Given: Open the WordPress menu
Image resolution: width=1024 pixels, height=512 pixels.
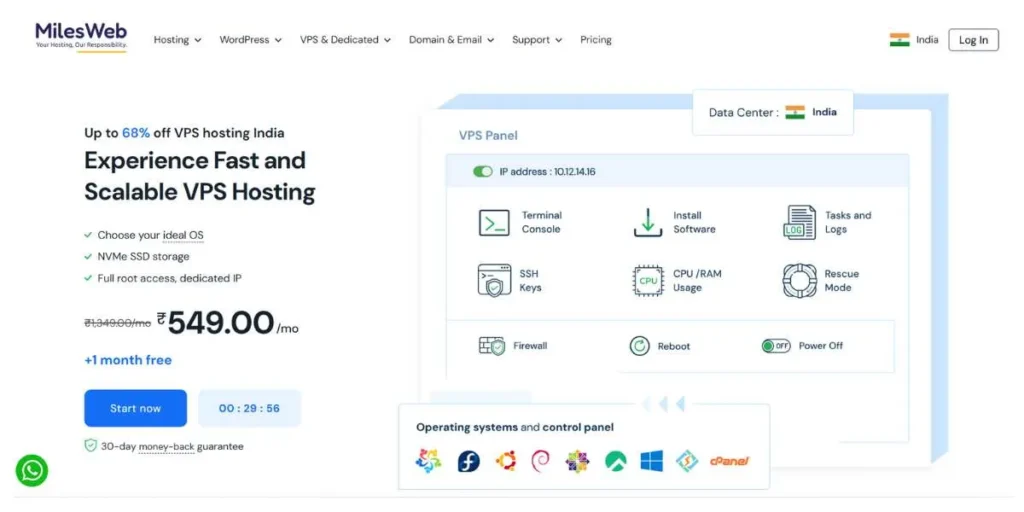Looking at the screenshot, I should [x=250, y=40].
